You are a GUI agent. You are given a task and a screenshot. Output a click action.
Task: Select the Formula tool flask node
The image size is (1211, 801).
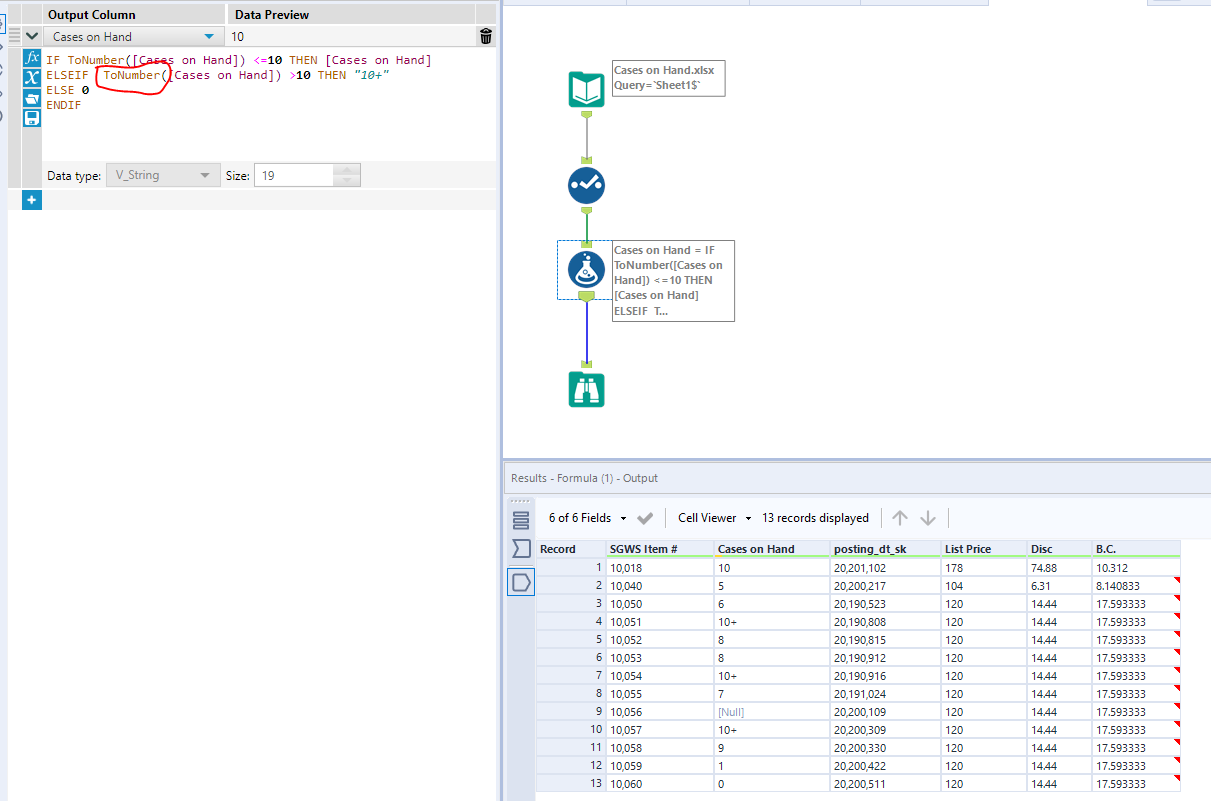point(586,270)
